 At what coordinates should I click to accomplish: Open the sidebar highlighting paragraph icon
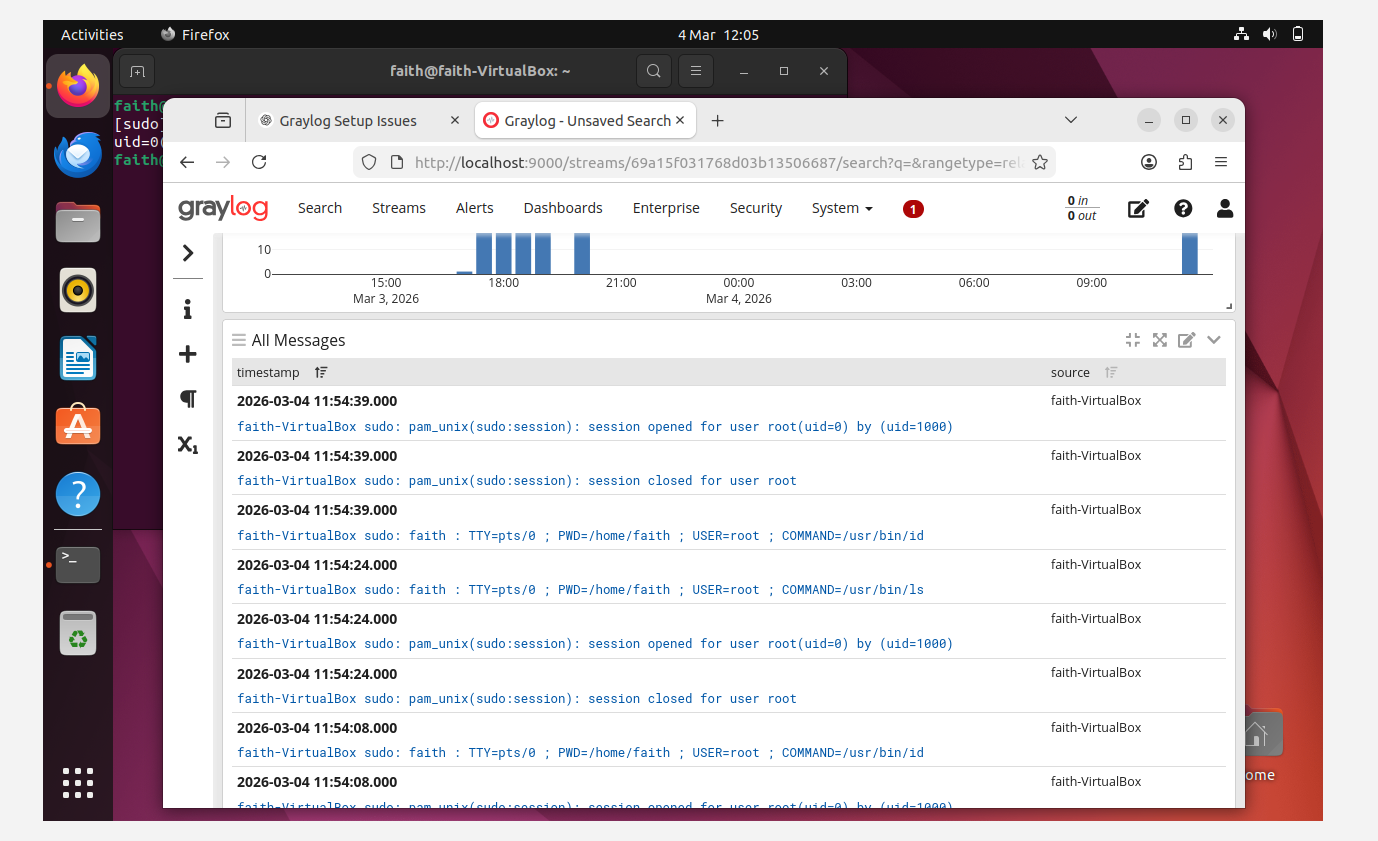pos(187,399)
